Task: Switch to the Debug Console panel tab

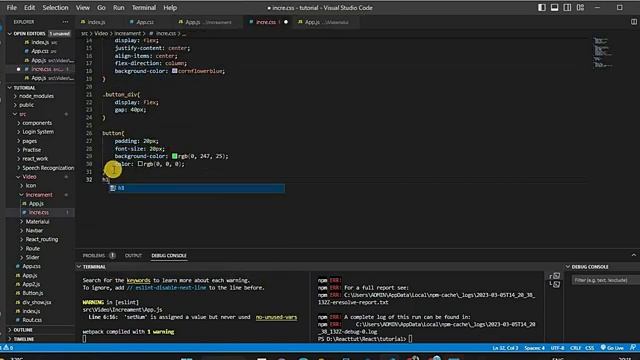Action: click(169, 256)
